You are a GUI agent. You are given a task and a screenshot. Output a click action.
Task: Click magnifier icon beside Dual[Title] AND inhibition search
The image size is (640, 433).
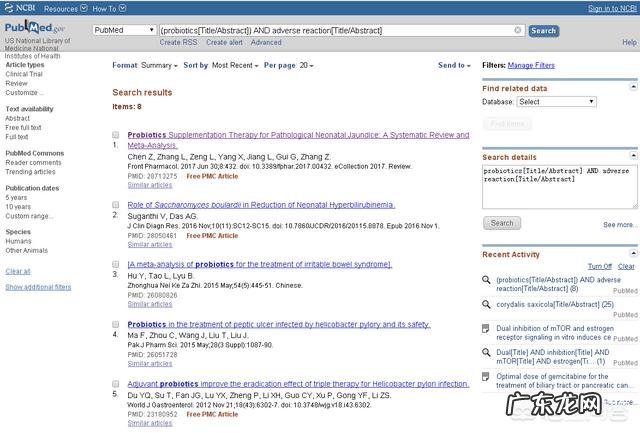pyautogui.click(x=486, y=352)
